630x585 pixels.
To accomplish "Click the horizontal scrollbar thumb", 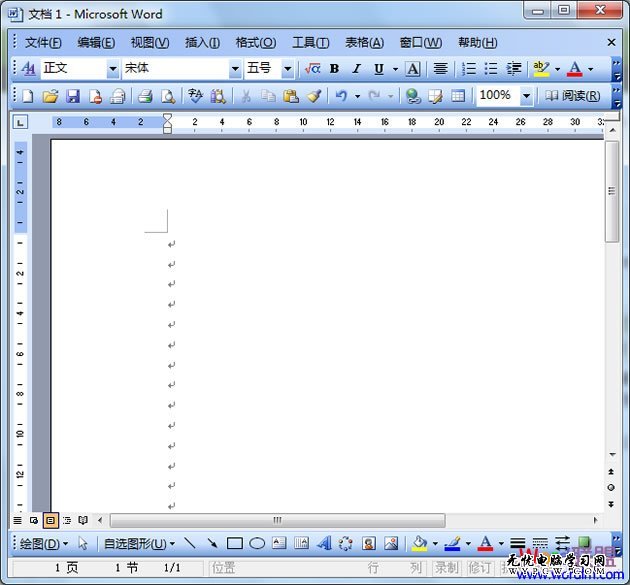I will pyautogui.click(x=278, y=521).
